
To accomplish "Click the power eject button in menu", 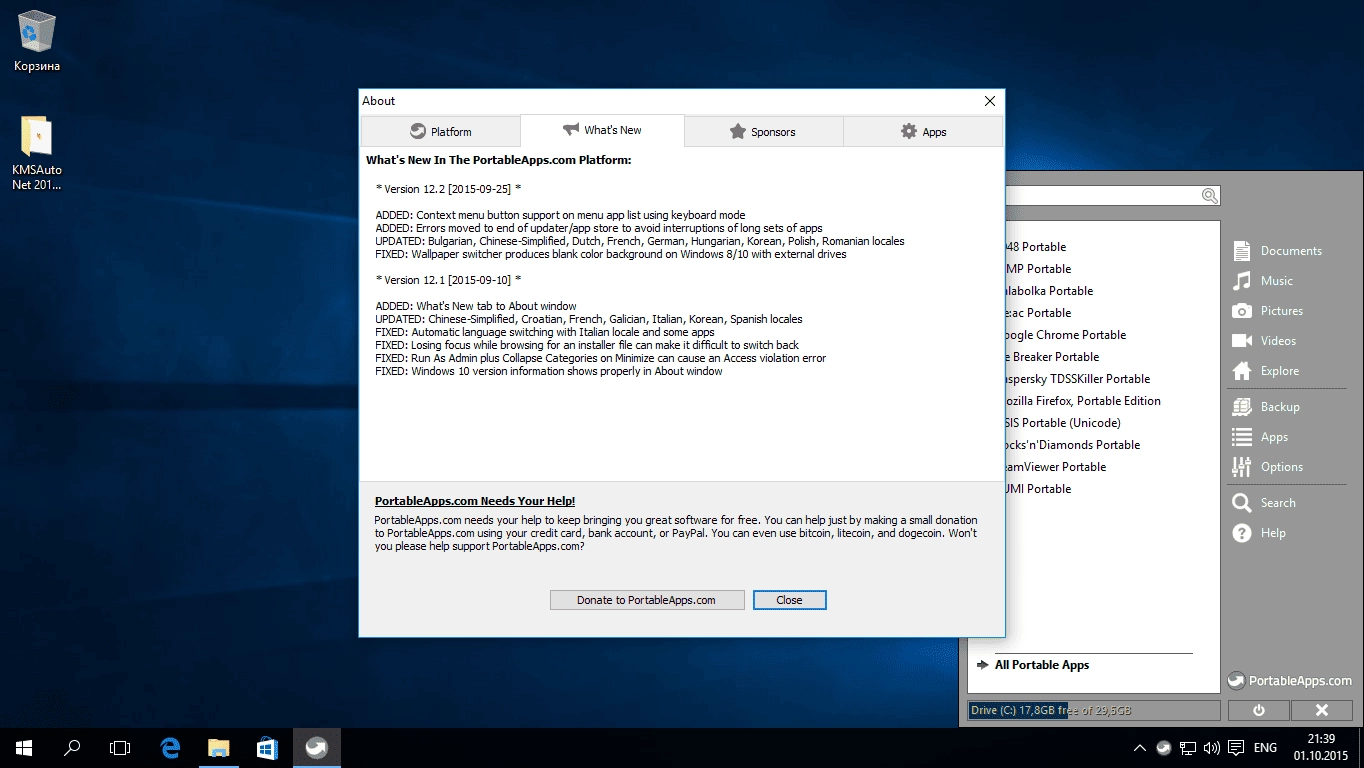I will click(1258, 710).
